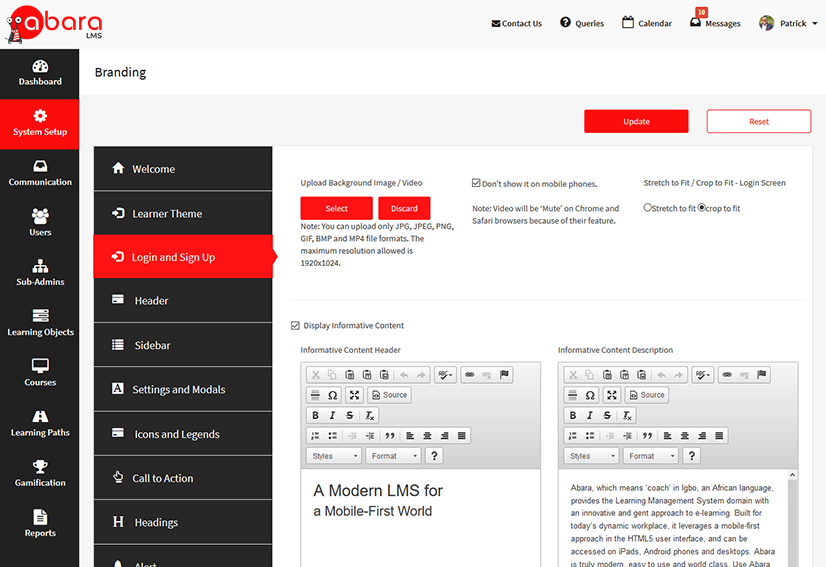Viewport: 826px width, 567px height.
Task: Open Learning Paths in the sidebar
Action: click(x=40, y=424)
